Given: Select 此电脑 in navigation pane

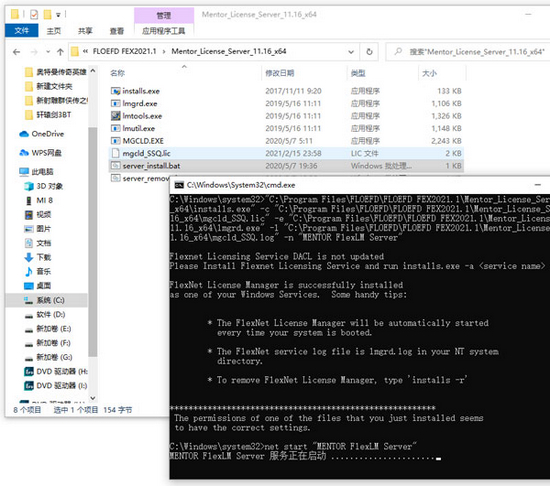Looking at the screenshot, I should [x=36, y=172].
